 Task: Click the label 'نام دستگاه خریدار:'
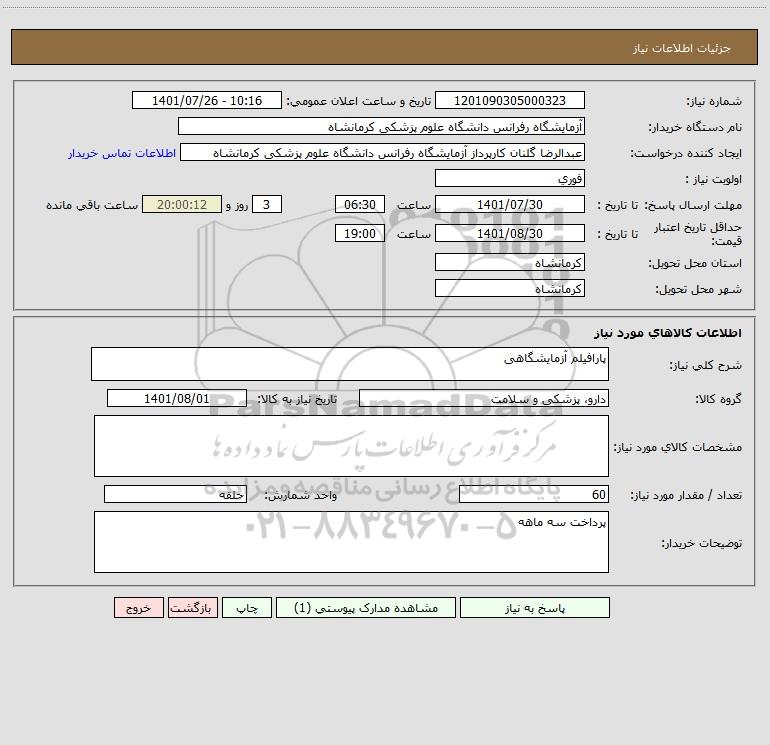(695, 127)
